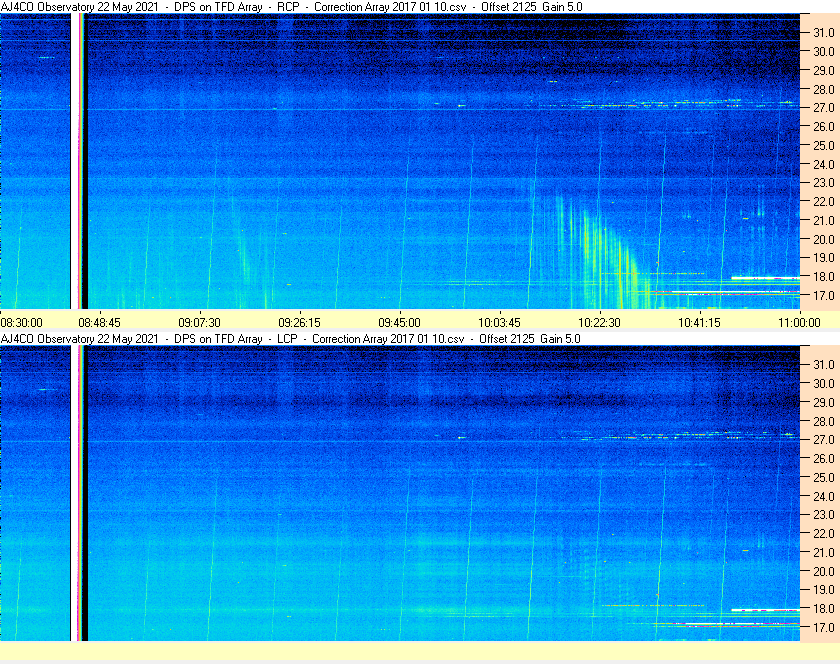Viewport: 840px width, 664px height.
Task: Click the magenta calibration stripe in RCP plot
Action: pyautogui.click(x=80, y=161)
